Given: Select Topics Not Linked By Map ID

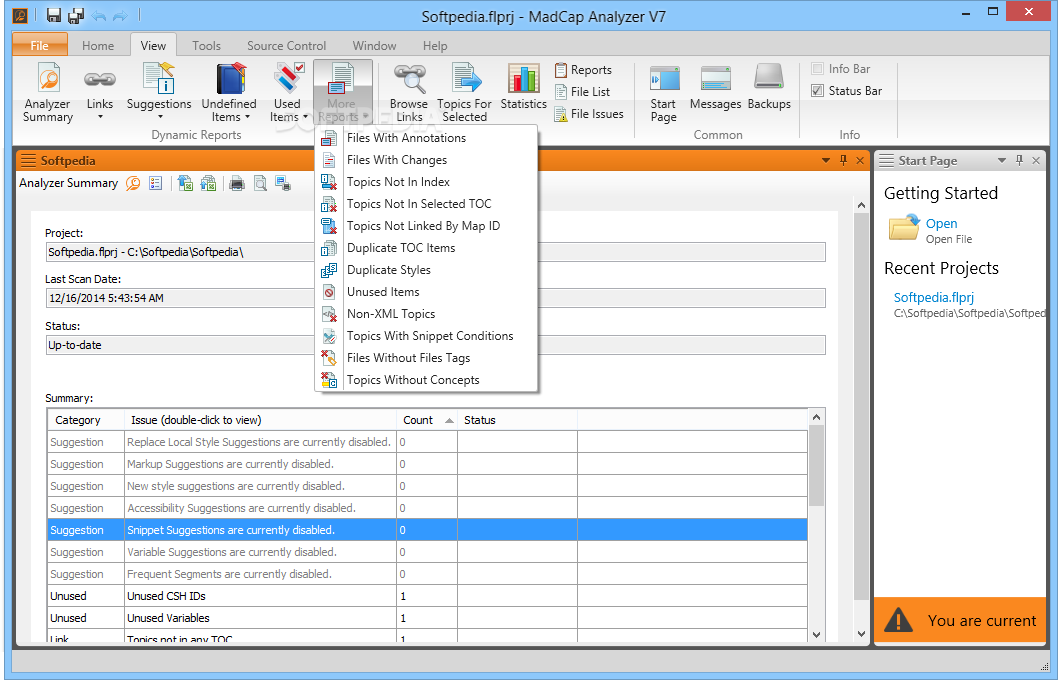Looking at the screenshot, I should click(x=426, y=226).
